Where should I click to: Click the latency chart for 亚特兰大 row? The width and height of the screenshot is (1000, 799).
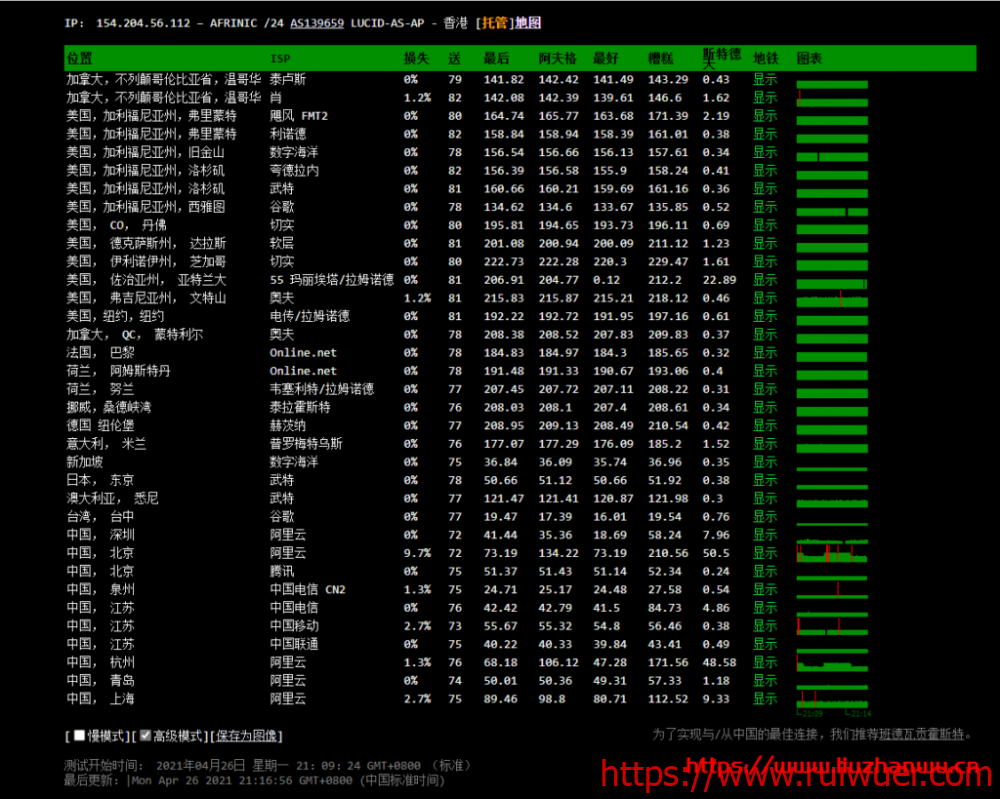click(x=832, y=281)
